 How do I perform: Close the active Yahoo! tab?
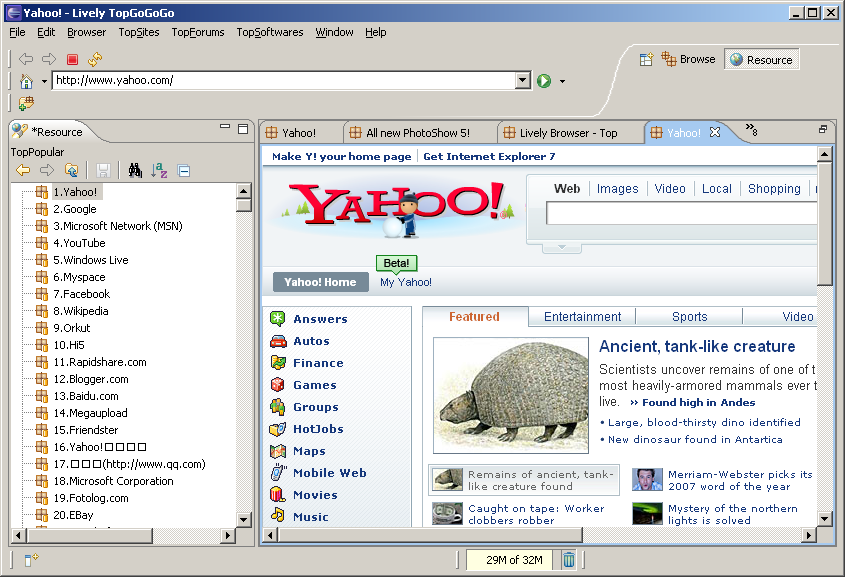click(715, 132)
